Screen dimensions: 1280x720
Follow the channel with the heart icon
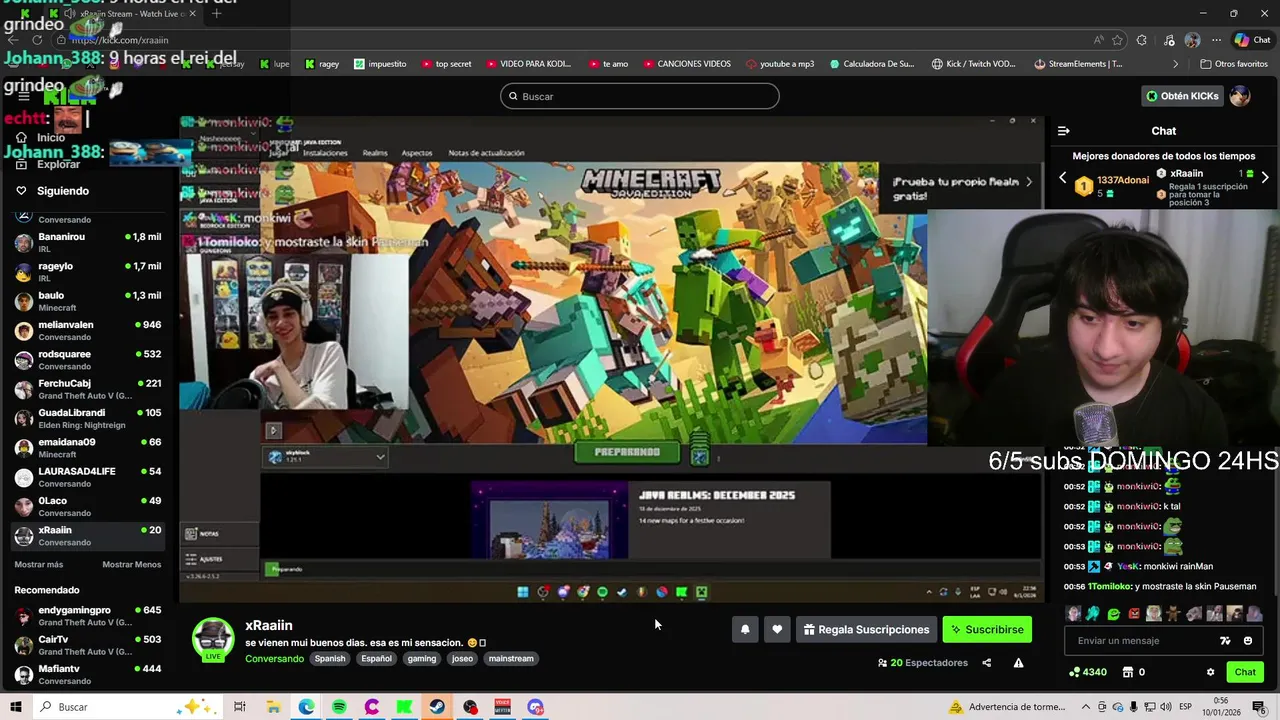[777, 629]
